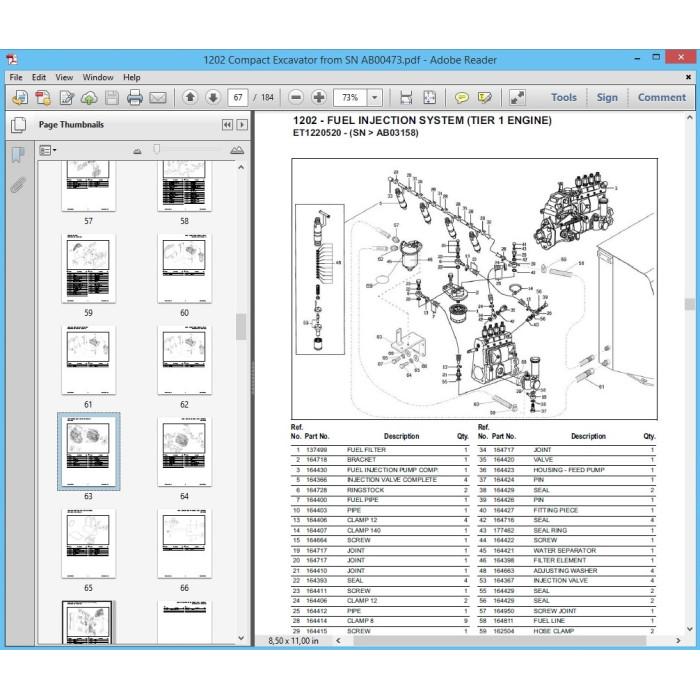Select the highlight text tool icon

pos(484,97)
